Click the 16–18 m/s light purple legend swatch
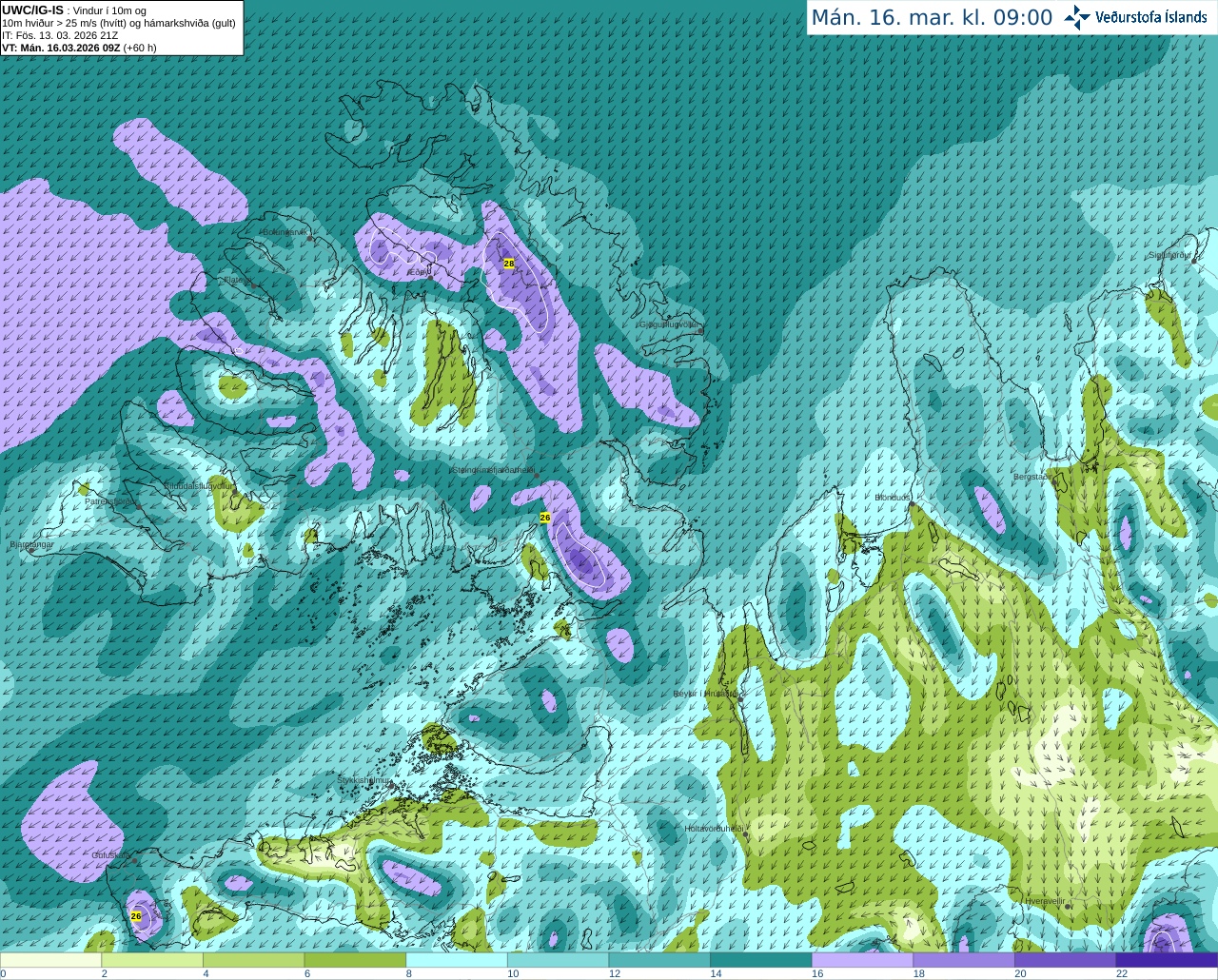The width and height of the screenshot is (1218, 980). pos(862,960)
